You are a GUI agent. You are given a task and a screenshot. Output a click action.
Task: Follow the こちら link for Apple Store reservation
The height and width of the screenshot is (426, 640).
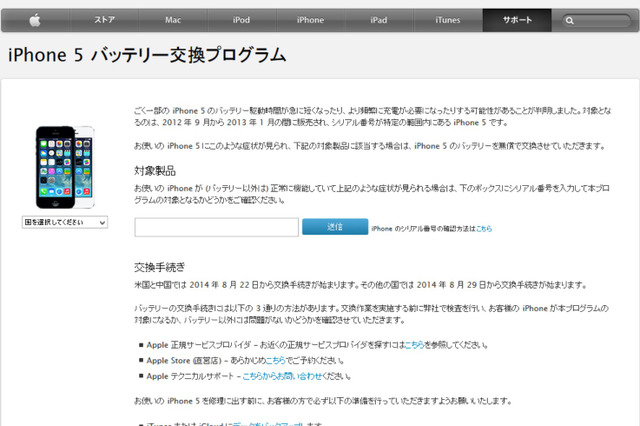tap(276, 360)
